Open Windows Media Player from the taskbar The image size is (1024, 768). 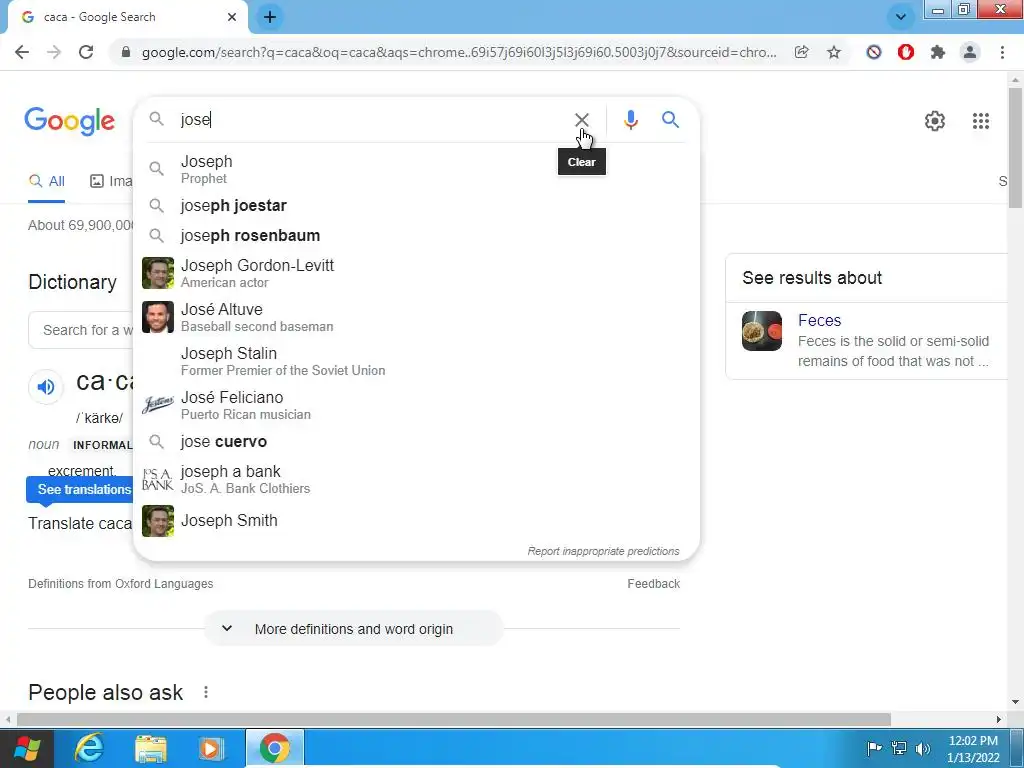(211, 748)
